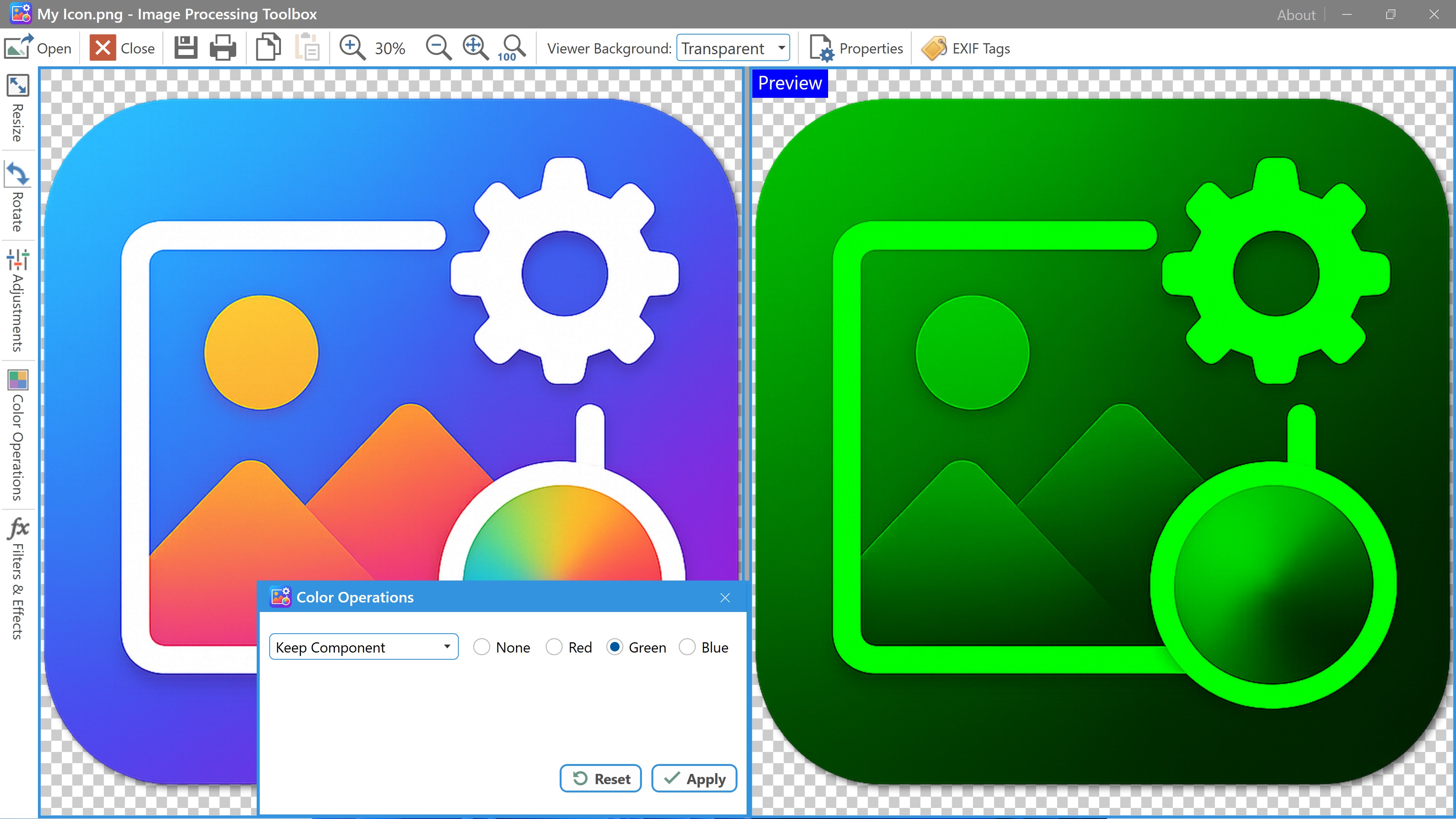
Task: Click the Zoom In magnifier icon
Action: (352, 47)
